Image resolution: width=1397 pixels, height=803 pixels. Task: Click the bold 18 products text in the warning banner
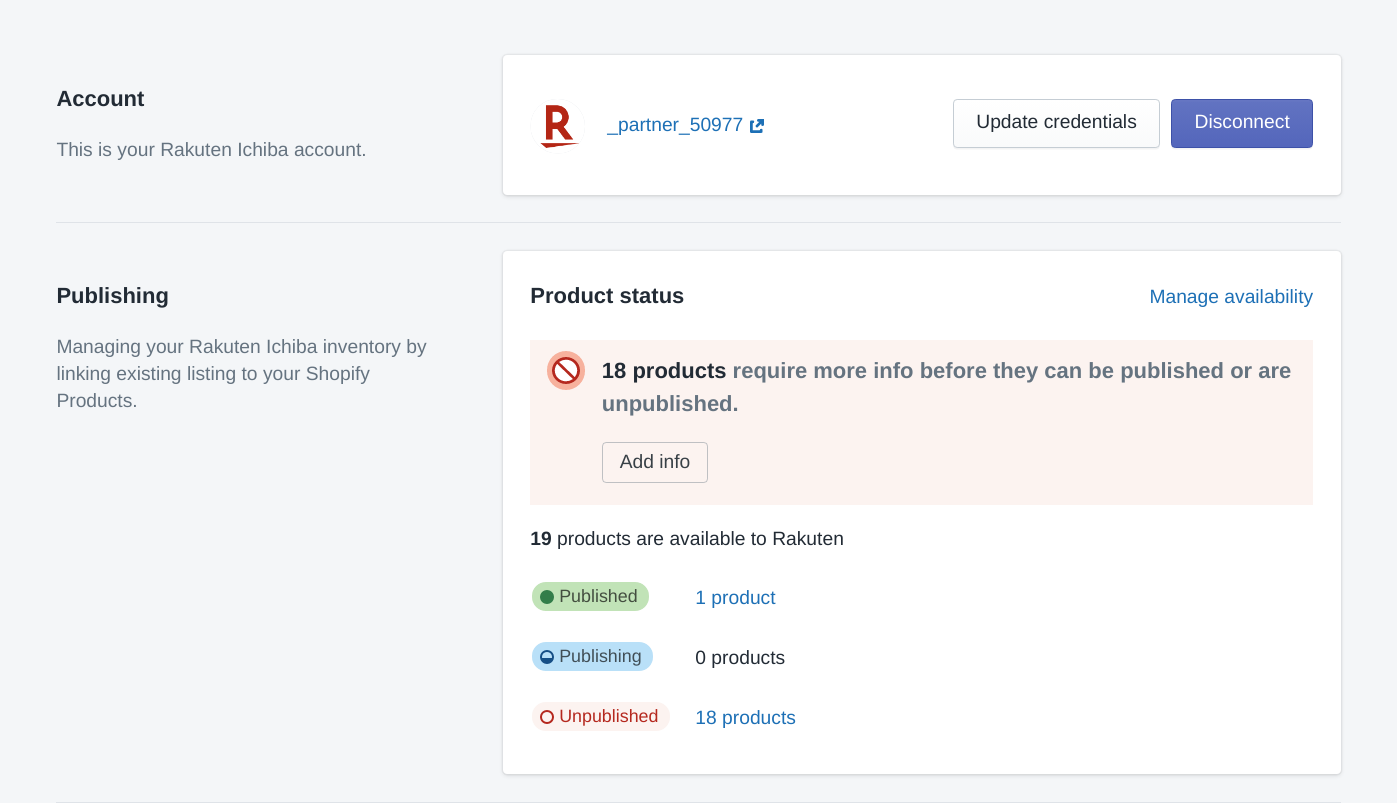tap(664, 371)
